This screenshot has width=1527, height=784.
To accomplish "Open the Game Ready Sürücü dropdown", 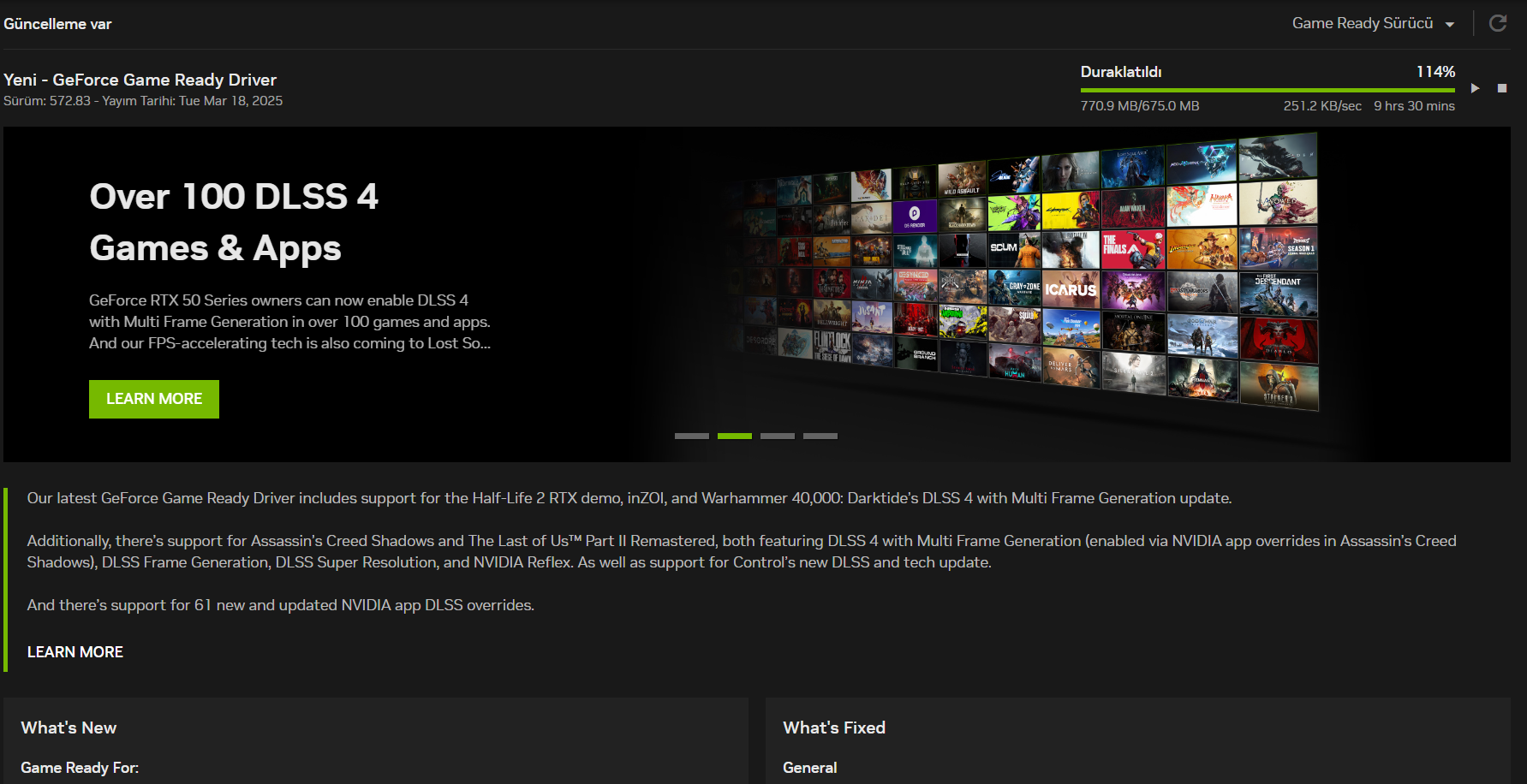I will click(x=1373, y=23).
